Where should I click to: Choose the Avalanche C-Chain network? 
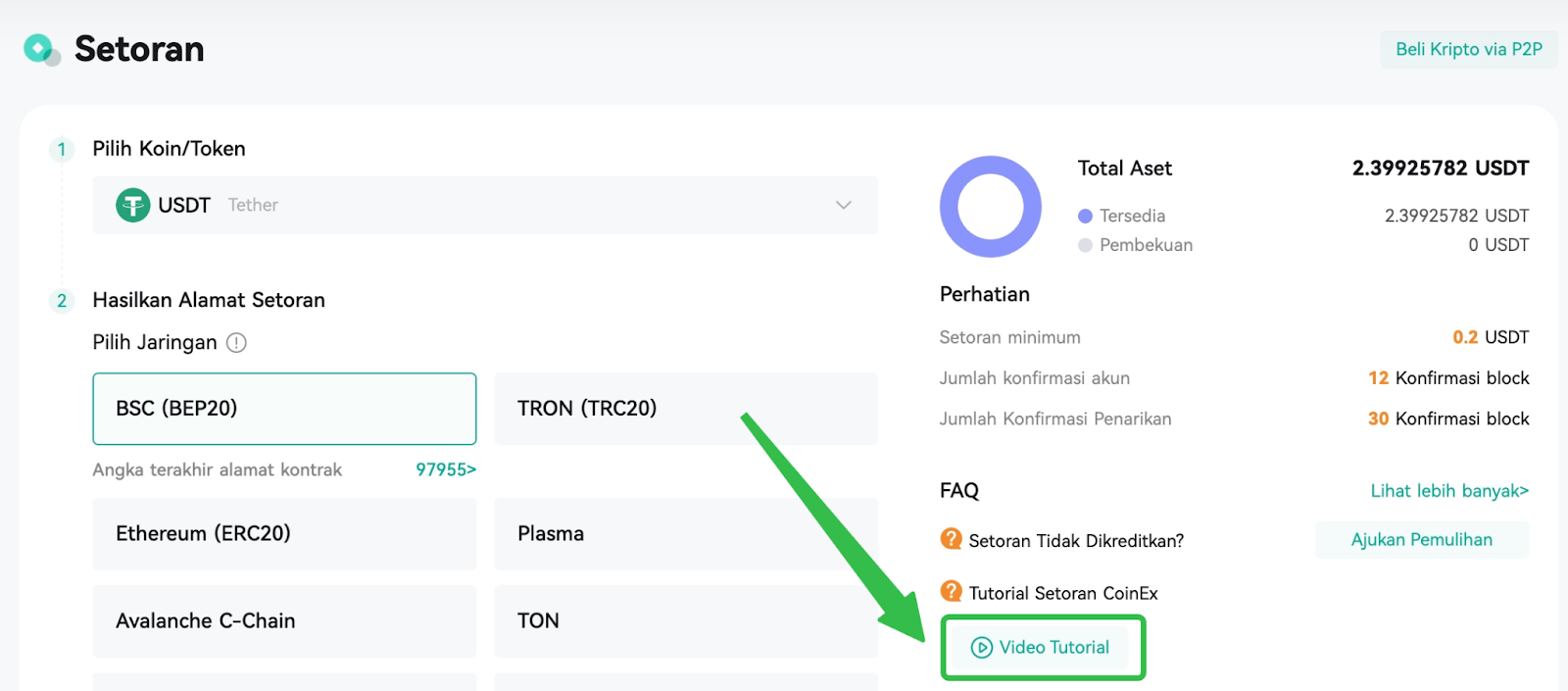click(x=284, y=621)
